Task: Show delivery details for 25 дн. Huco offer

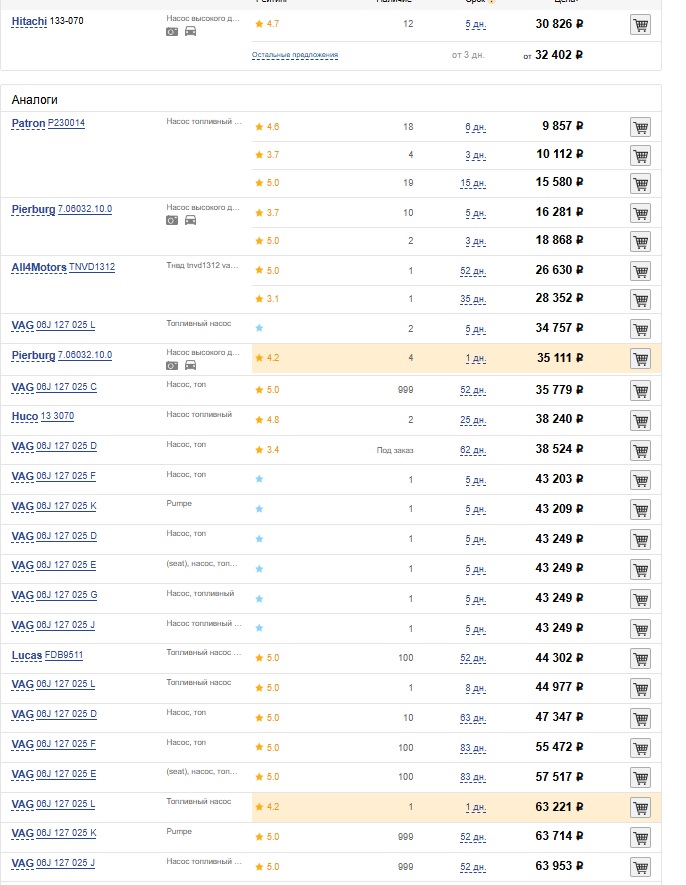Action: pos(473,420)
